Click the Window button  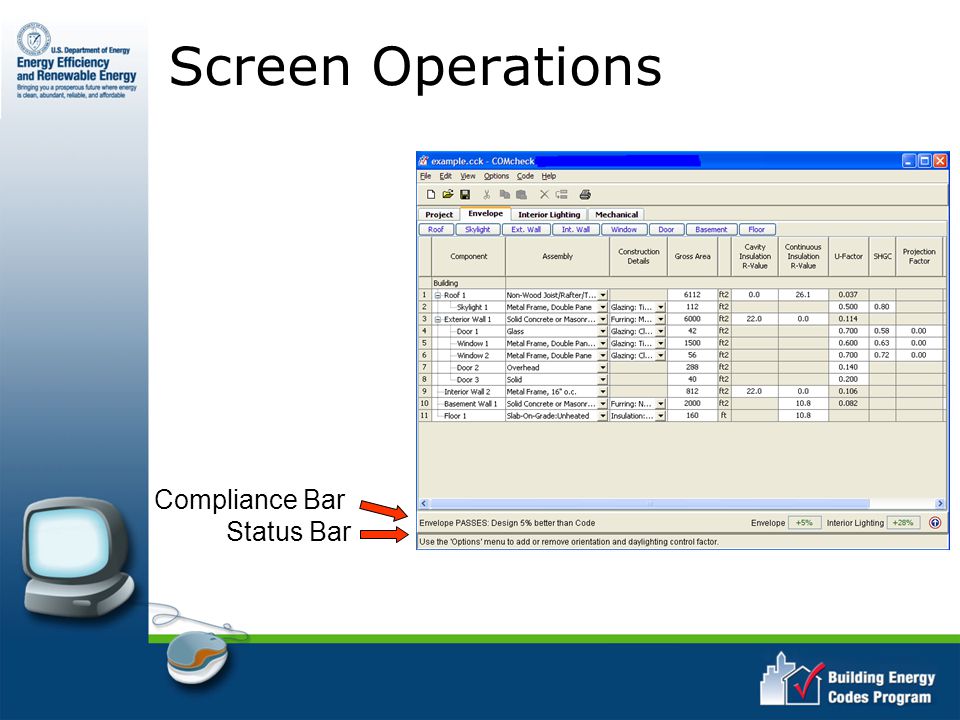pos(624,230)
